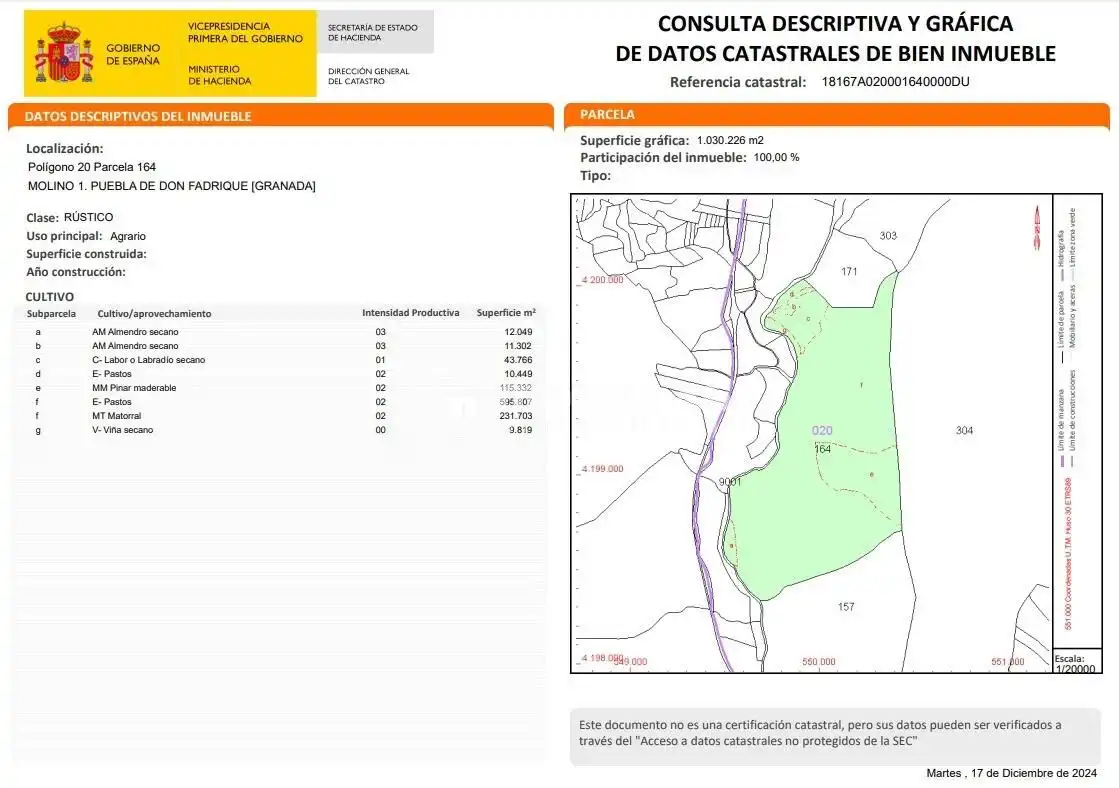1119x788 pixels.
Task: Click the 'Escala: 1/20000' box
Action: click(1078, 663)
